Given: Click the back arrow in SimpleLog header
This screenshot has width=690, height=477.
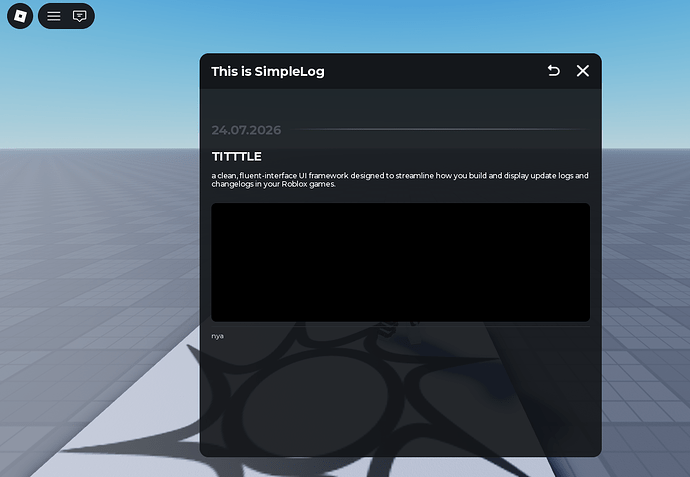Looking at the screenshot, I should click(x=554, y=71).
